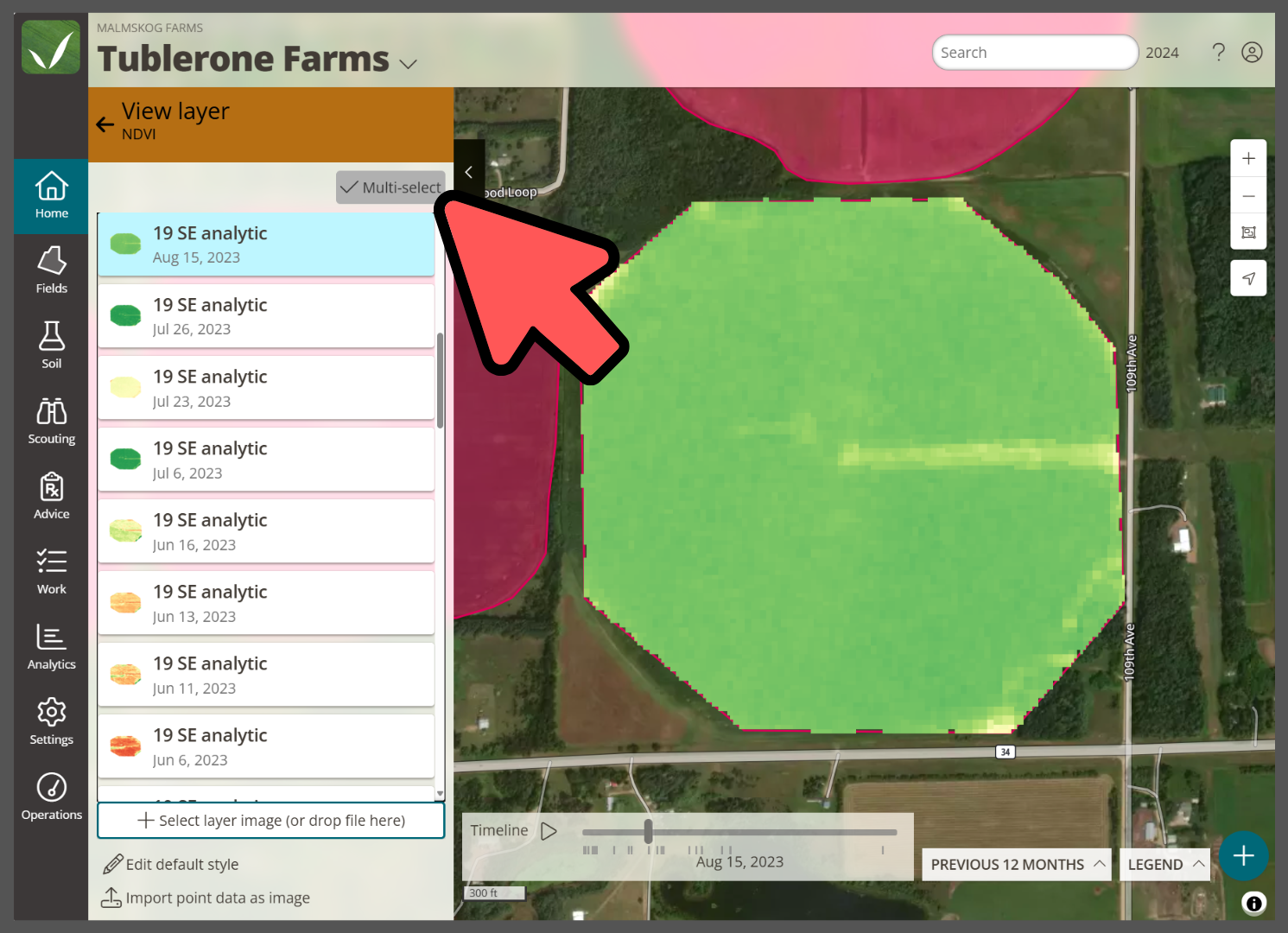The height and width of the screenshot is (933, 1288).
Task: Open the map info icon
Action: click(1253, 904)
